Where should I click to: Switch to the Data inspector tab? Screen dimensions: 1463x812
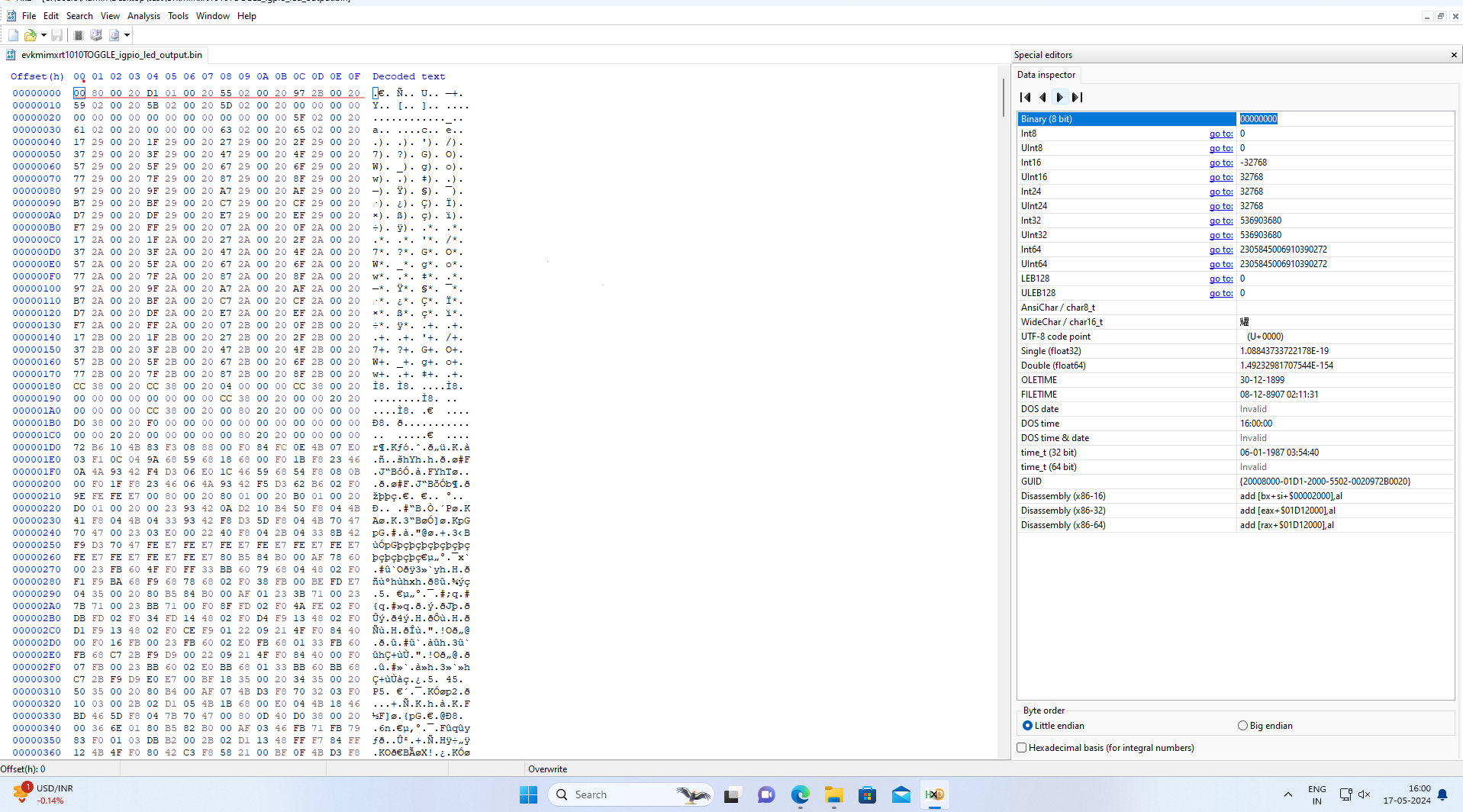pos(1046,74)
